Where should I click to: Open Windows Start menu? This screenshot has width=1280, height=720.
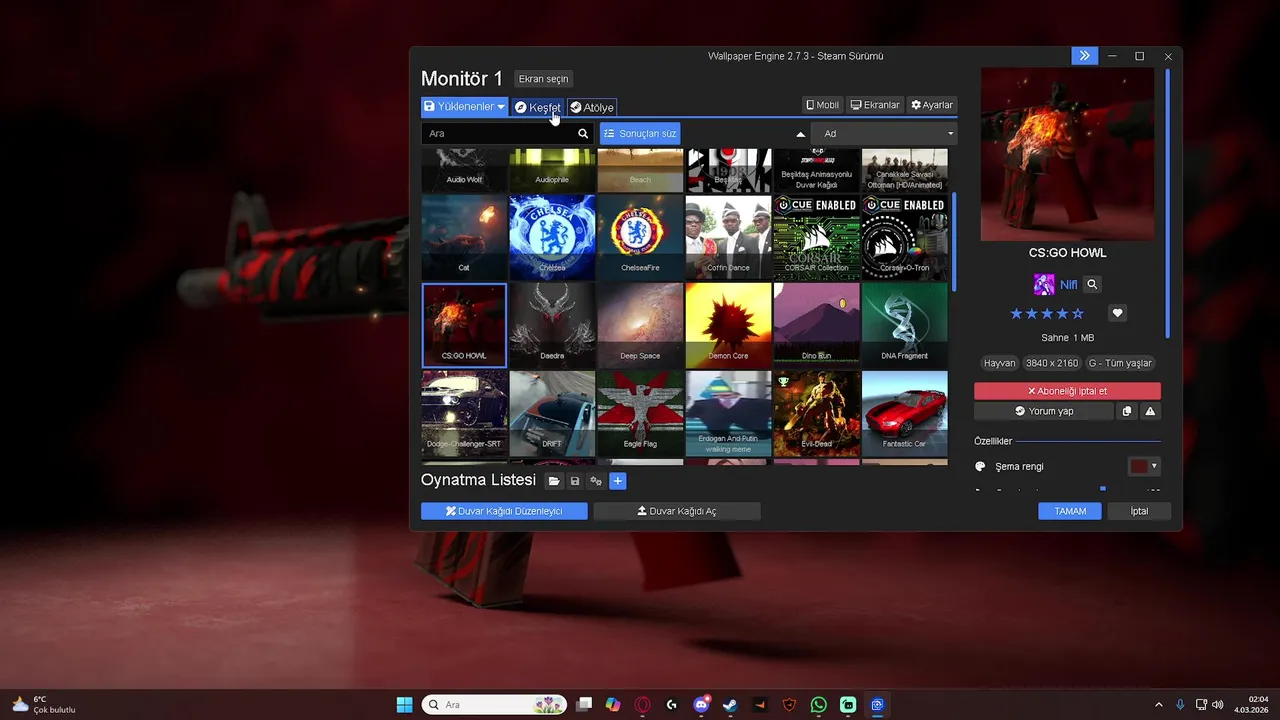pyautogui.click(x=404, y=705)
